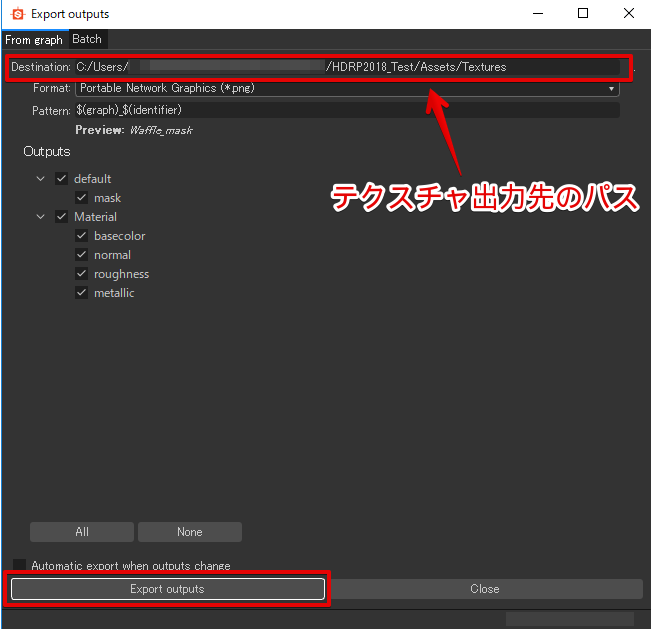Toggle the basecolor output checkbox
651x629 pixels.
(x=81, y=236)
